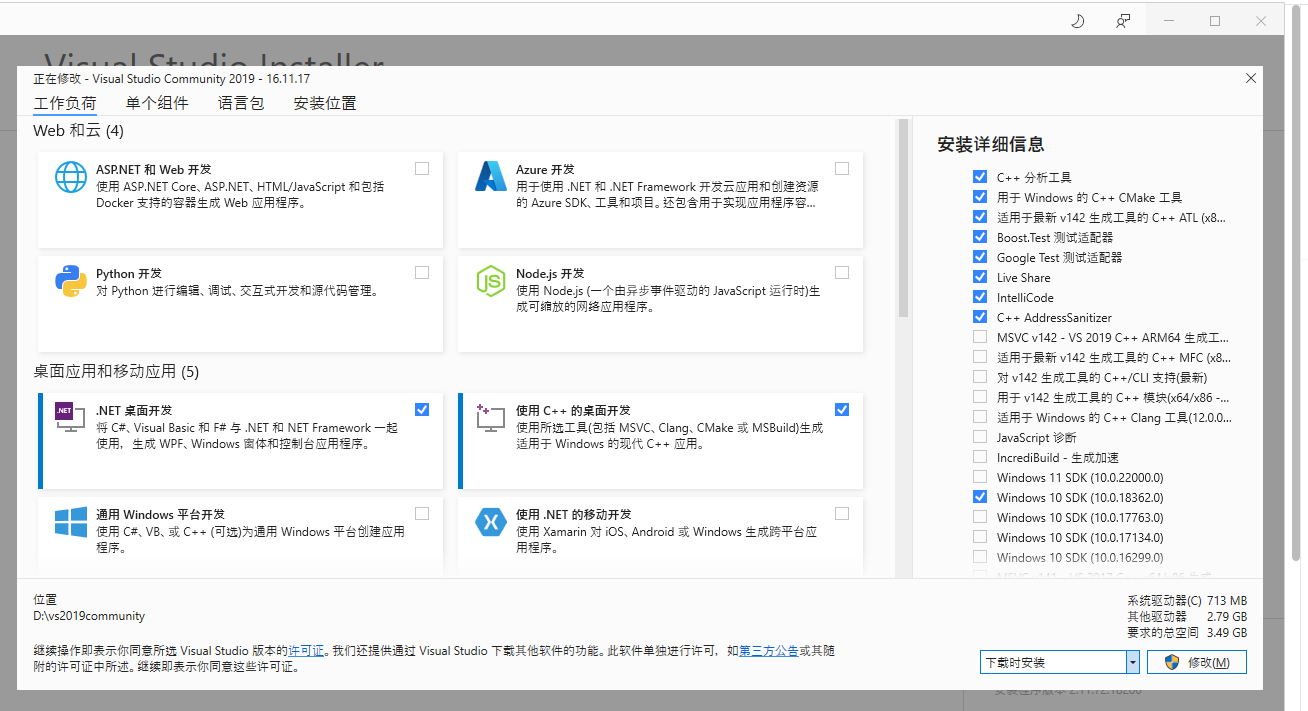
Task: Click the Python development snake icon
Action: coord(71,281)
